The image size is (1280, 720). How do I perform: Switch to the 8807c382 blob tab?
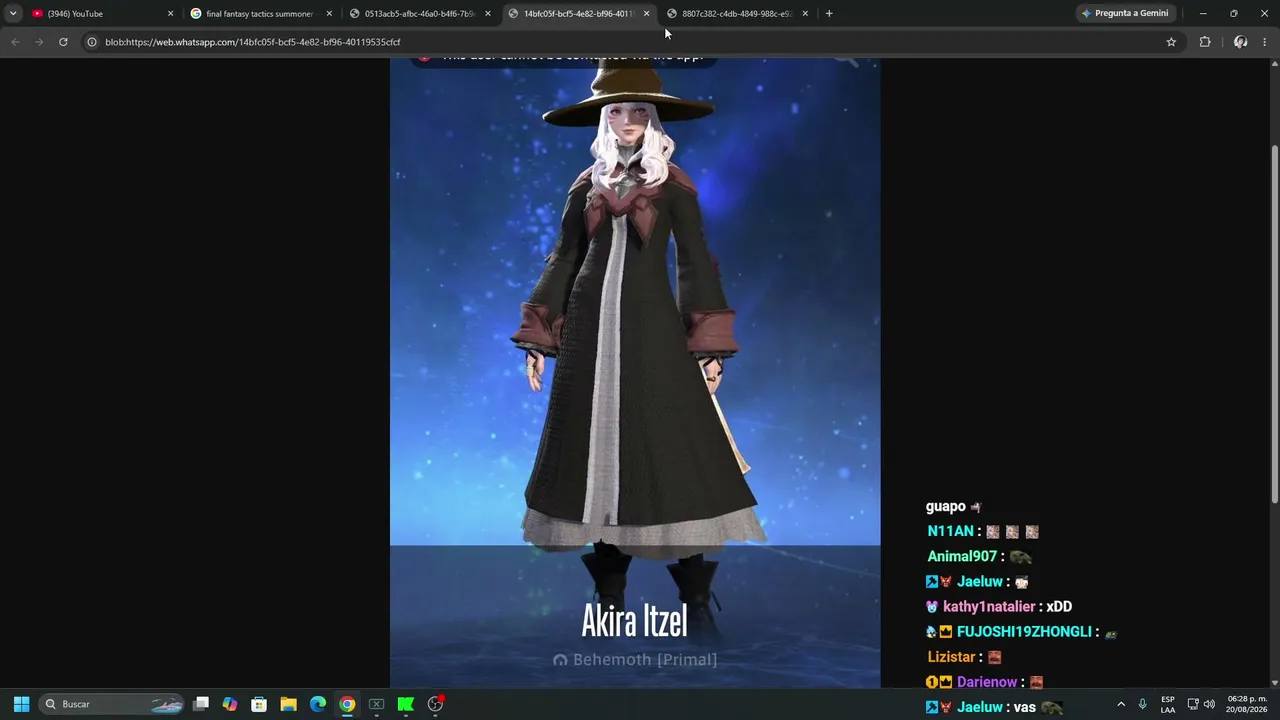[735, 13]
